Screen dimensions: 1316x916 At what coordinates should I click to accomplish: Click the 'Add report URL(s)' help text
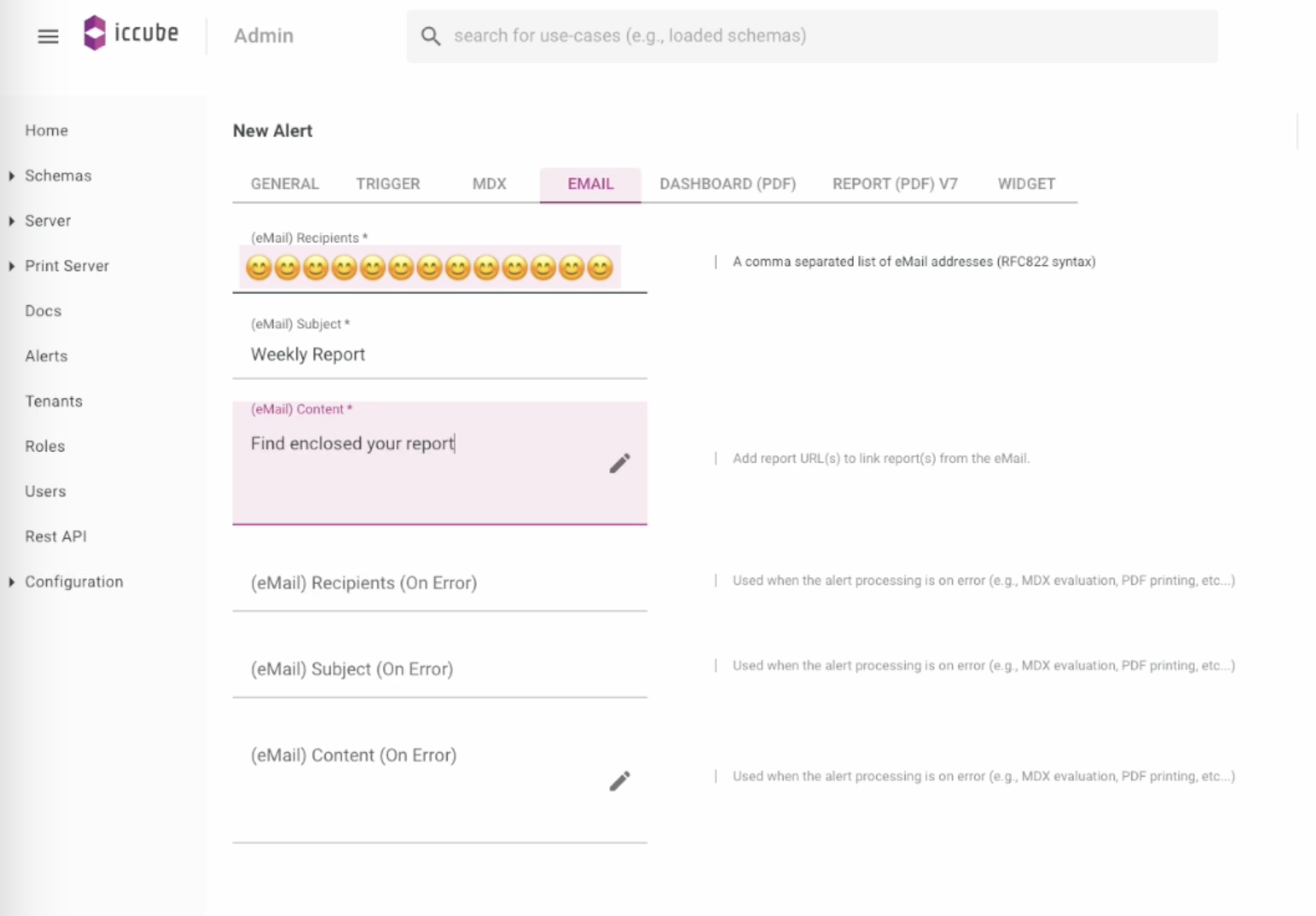tap(881, 459)
